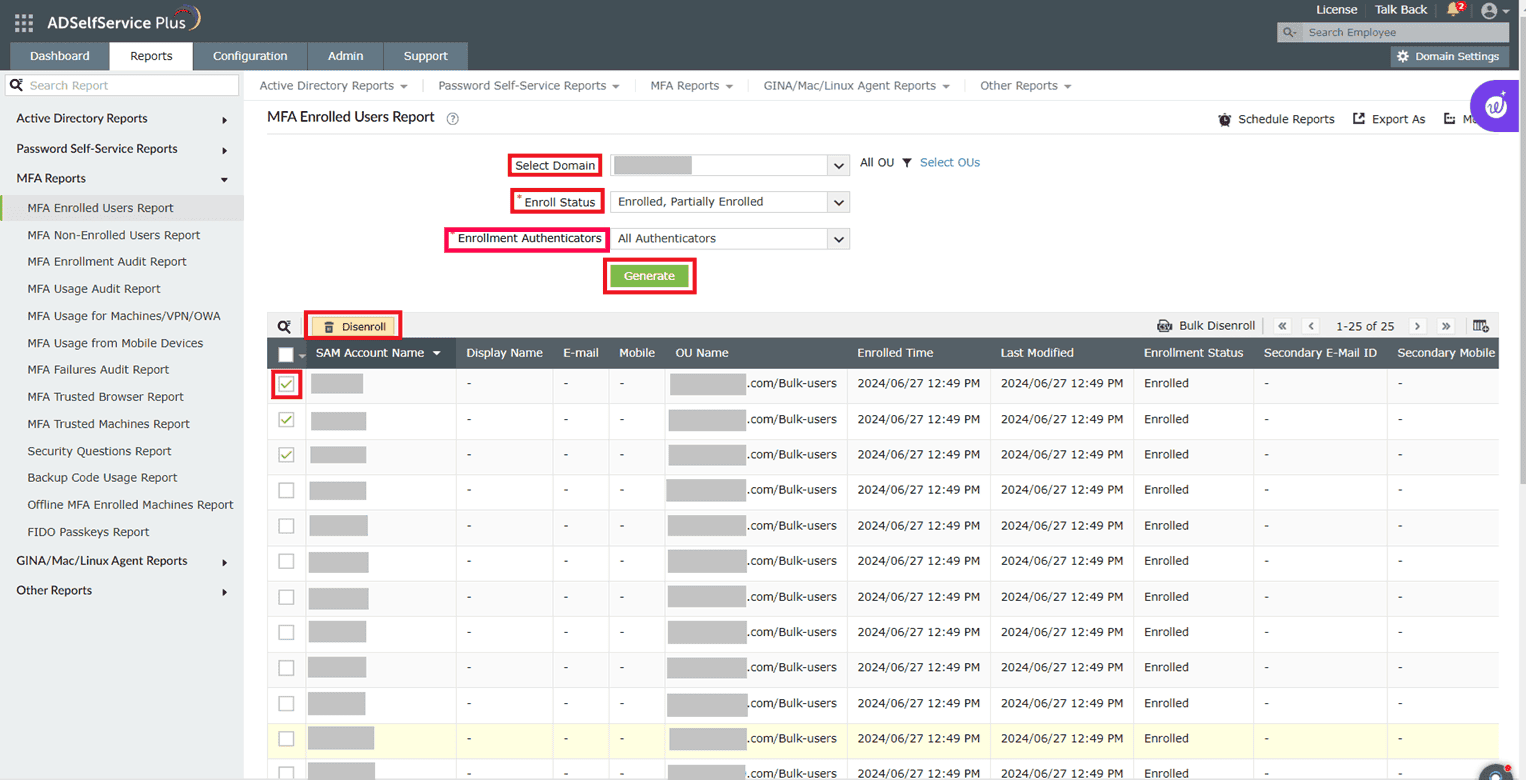The height and width of the screenshot is (780, 1526).
Task: Open the notifications bell icon
Action: click(1453, 10)
